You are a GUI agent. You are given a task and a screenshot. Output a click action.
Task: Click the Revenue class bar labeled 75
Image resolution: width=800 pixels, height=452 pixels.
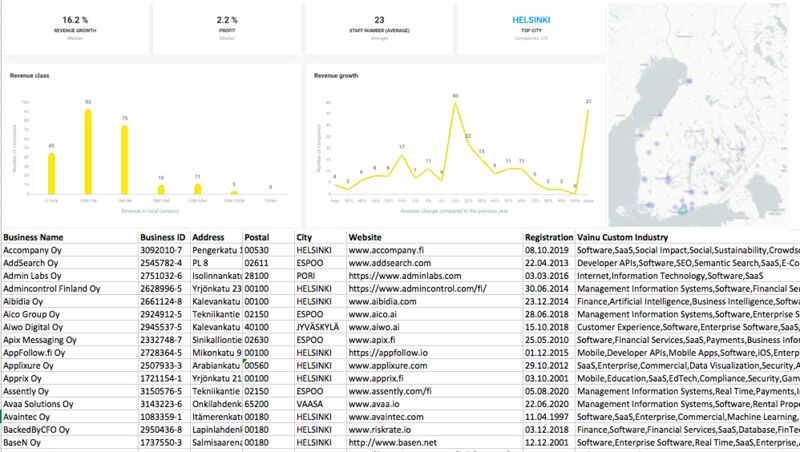124,159
